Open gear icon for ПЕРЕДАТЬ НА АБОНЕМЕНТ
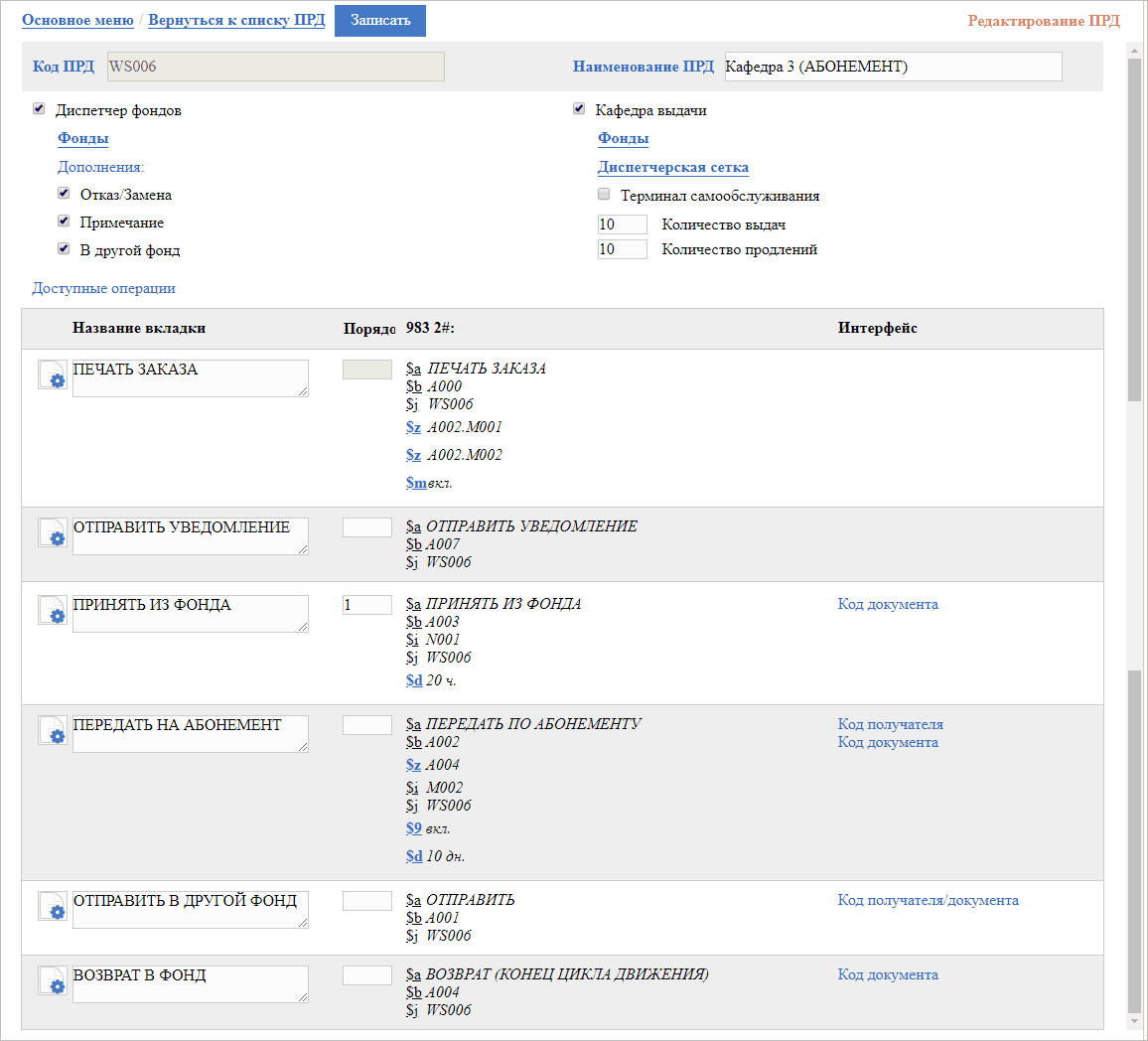 pyautogui.click(x=53, y=731)
